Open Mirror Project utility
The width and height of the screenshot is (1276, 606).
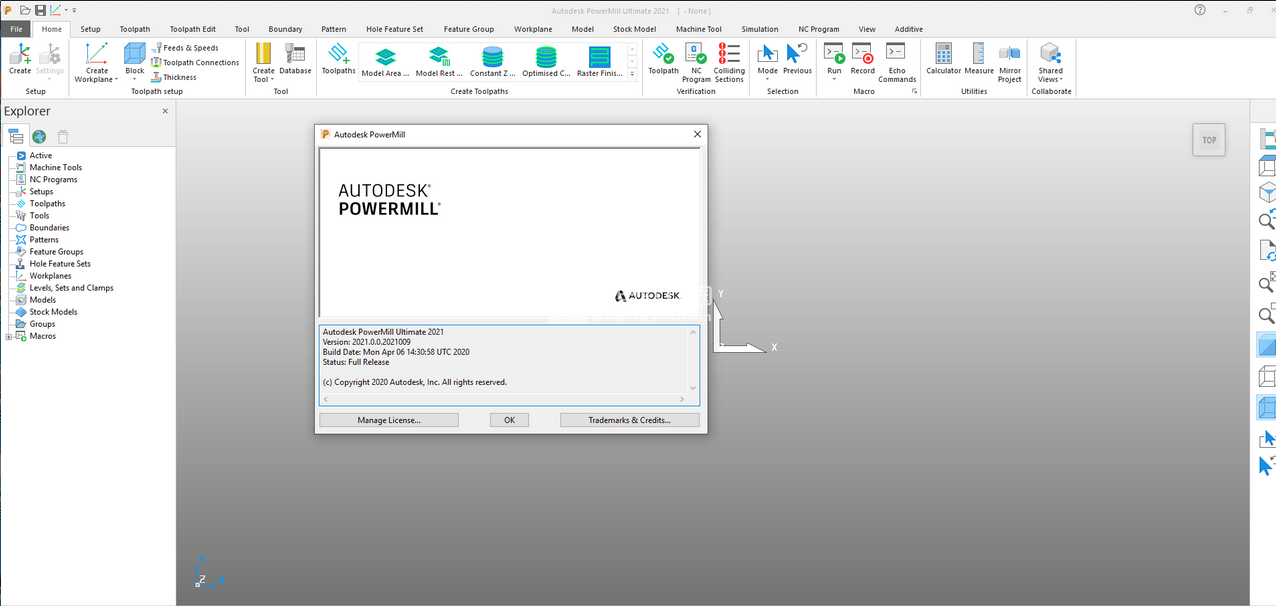click(x=1010, y=62)
